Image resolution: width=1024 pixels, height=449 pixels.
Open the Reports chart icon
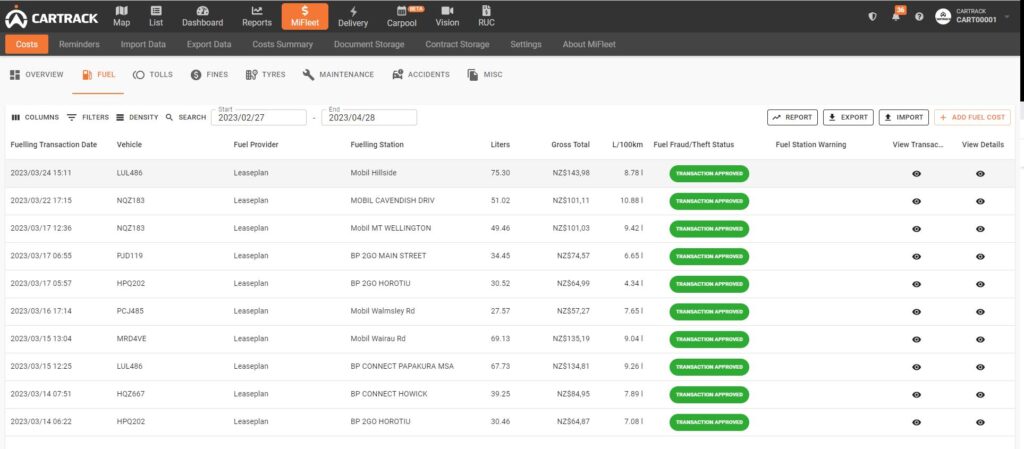click(257, 11)
